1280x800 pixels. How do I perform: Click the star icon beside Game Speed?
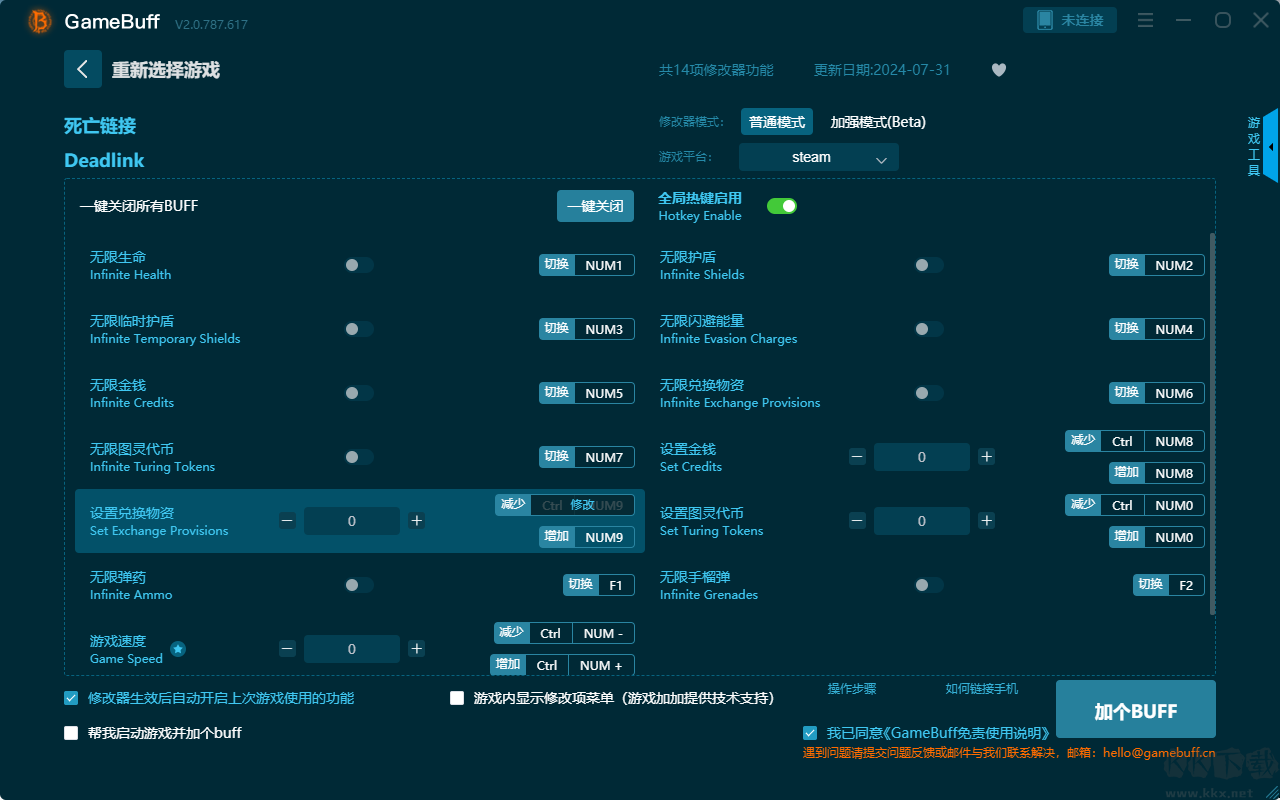pos(178,649)
